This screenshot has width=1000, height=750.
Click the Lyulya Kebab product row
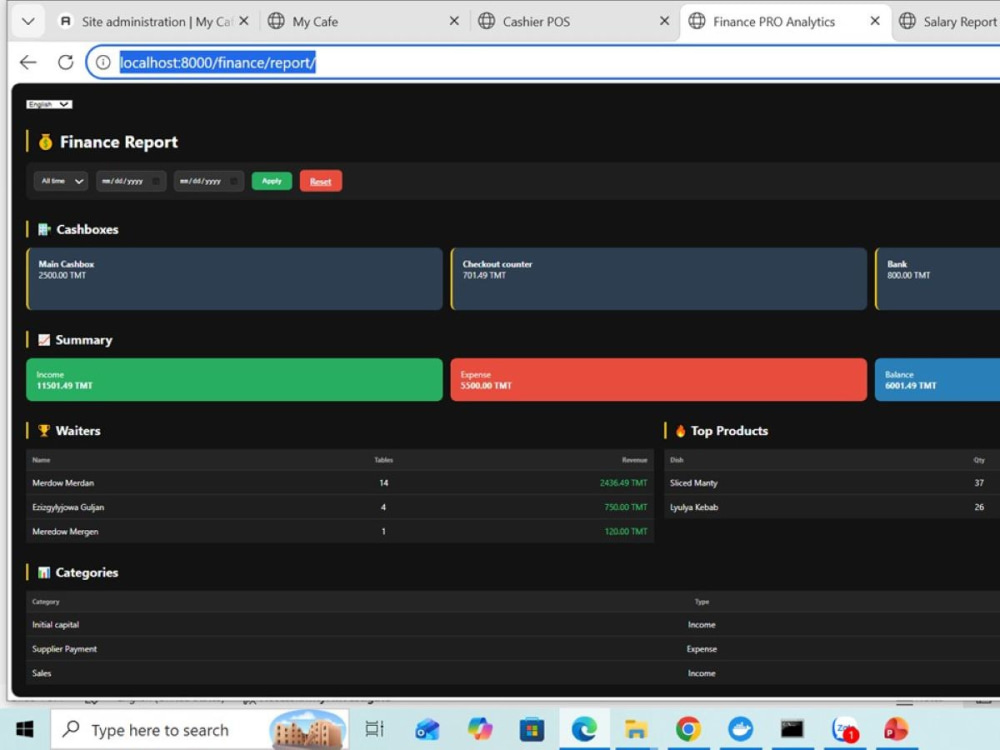pos(832,507)
